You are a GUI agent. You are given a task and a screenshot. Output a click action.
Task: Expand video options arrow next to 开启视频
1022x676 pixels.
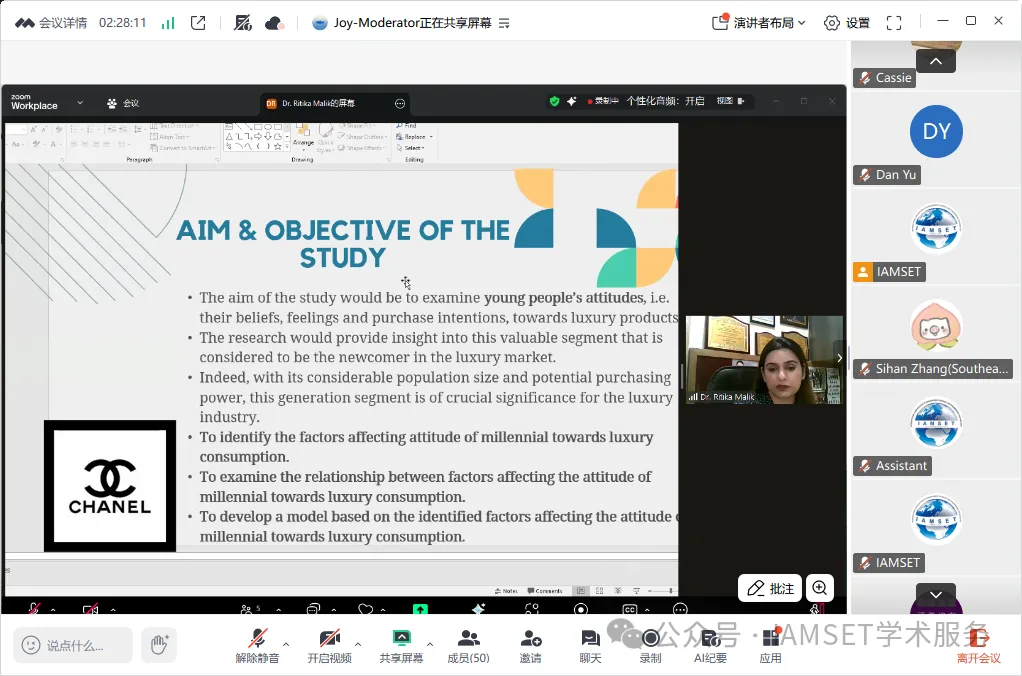(358, 644)
